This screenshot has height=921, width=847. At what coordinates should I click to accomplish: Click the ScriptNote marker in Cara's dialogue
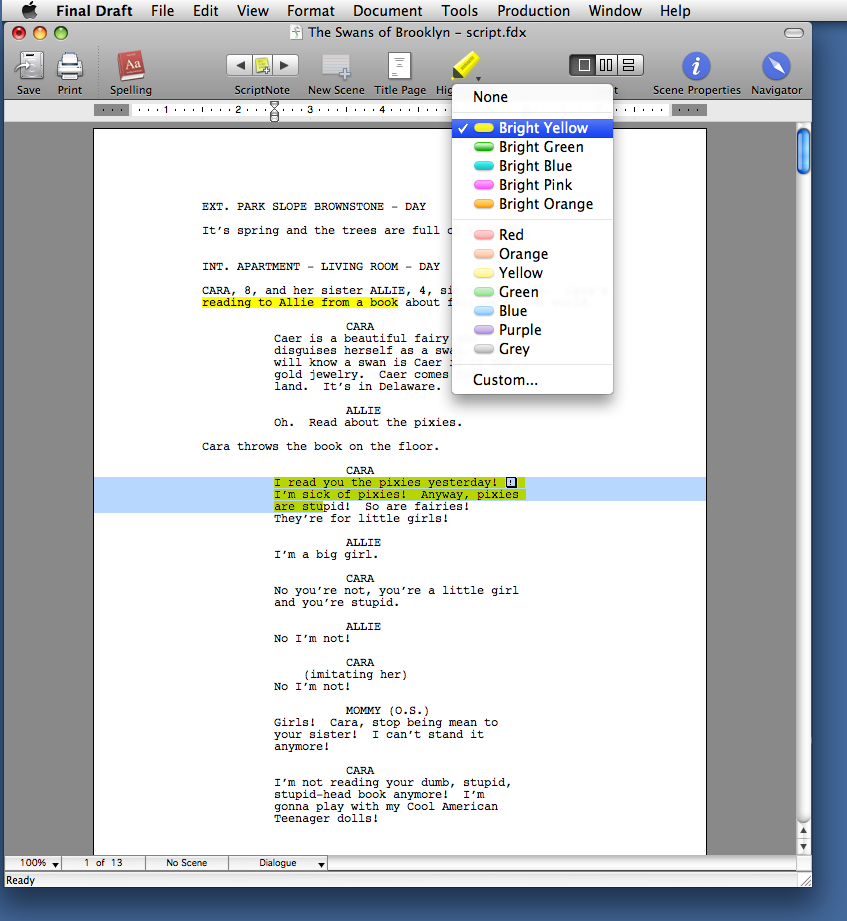point(511,482)
